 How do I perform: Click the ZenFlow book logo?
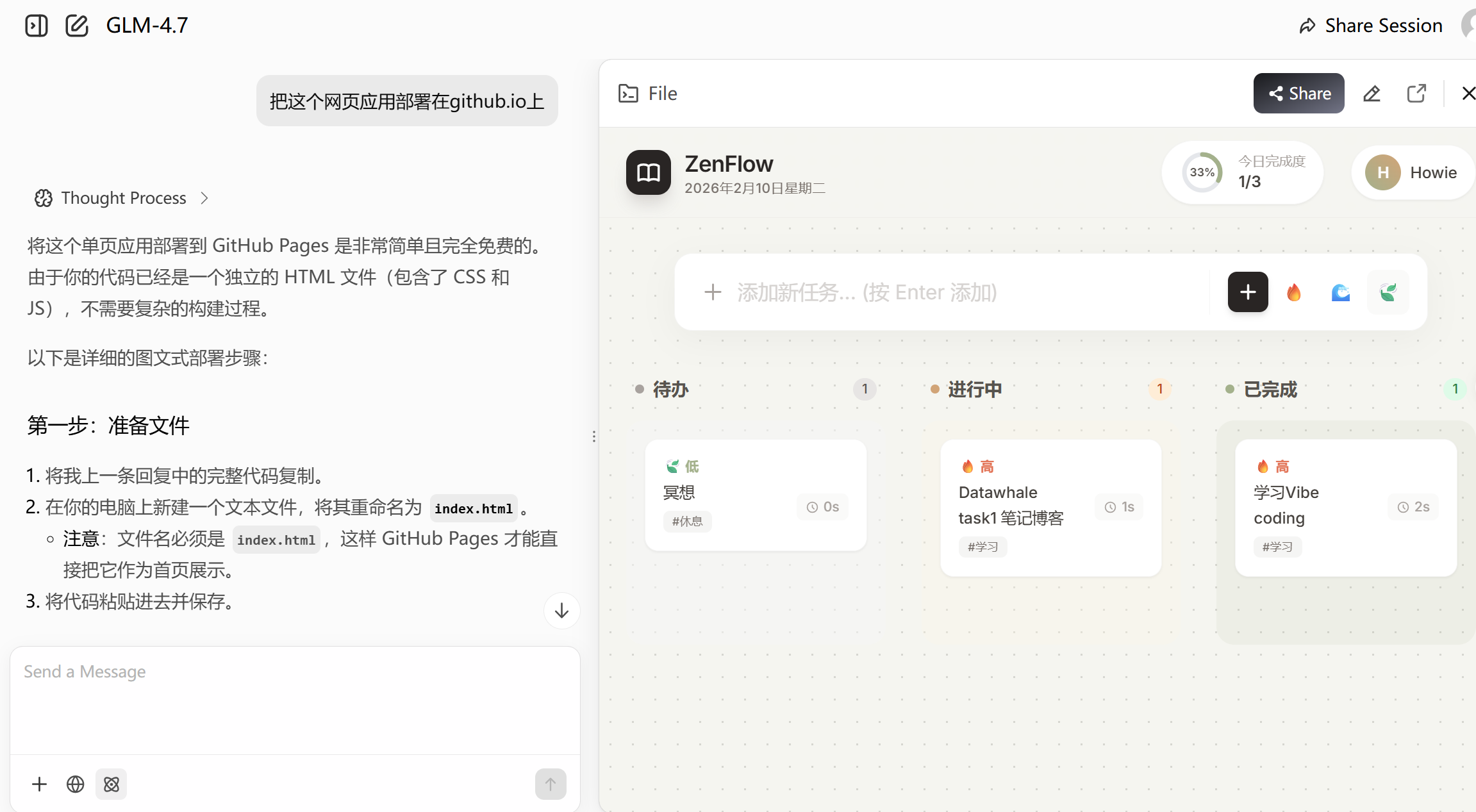[x=648, y=172]
